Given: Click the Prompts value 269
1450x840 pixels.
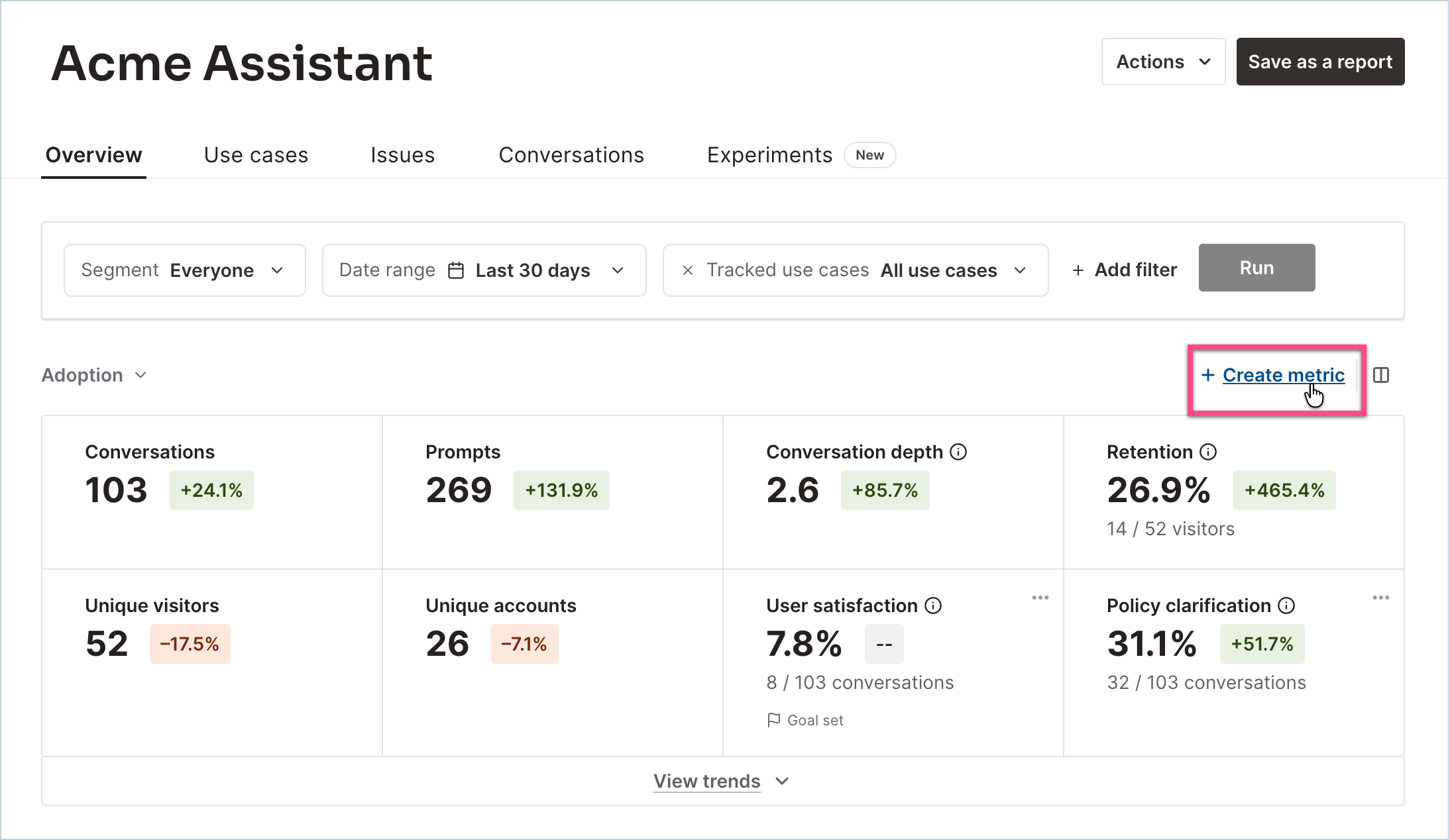Looking at the screenshot, I should (459, 490).
